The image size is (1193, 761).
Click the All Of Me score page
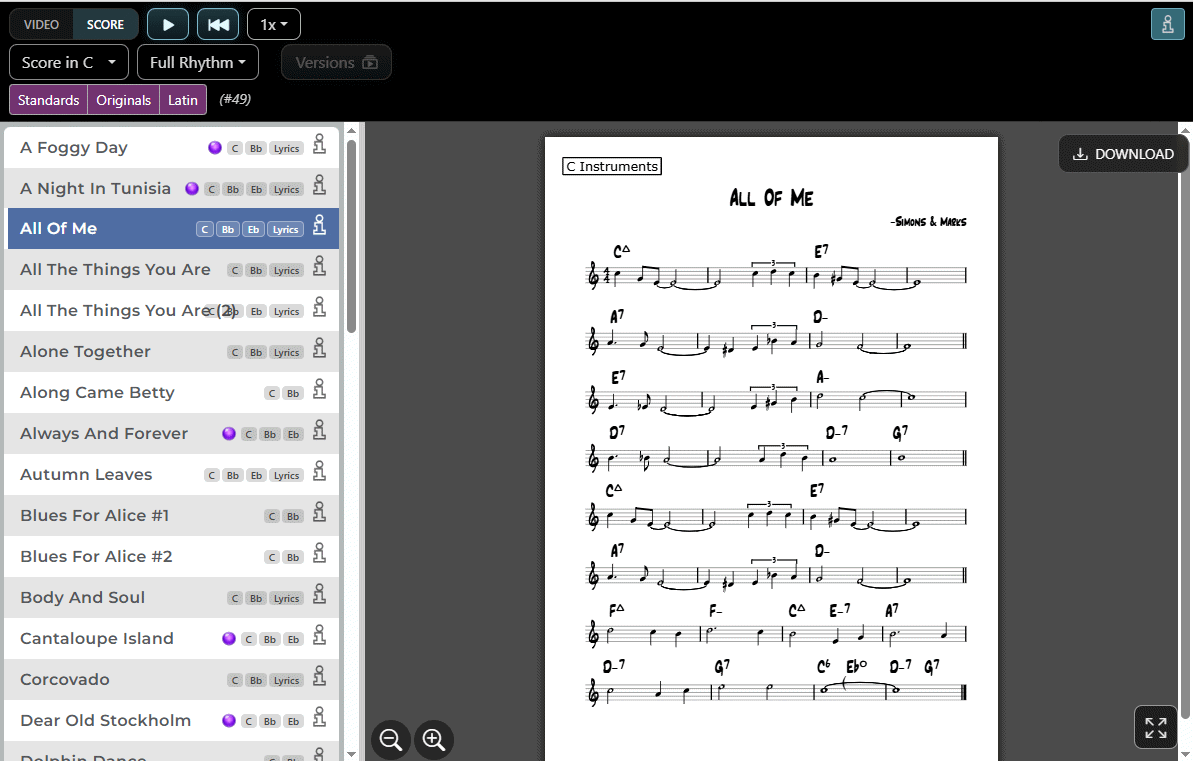(771, 449)
